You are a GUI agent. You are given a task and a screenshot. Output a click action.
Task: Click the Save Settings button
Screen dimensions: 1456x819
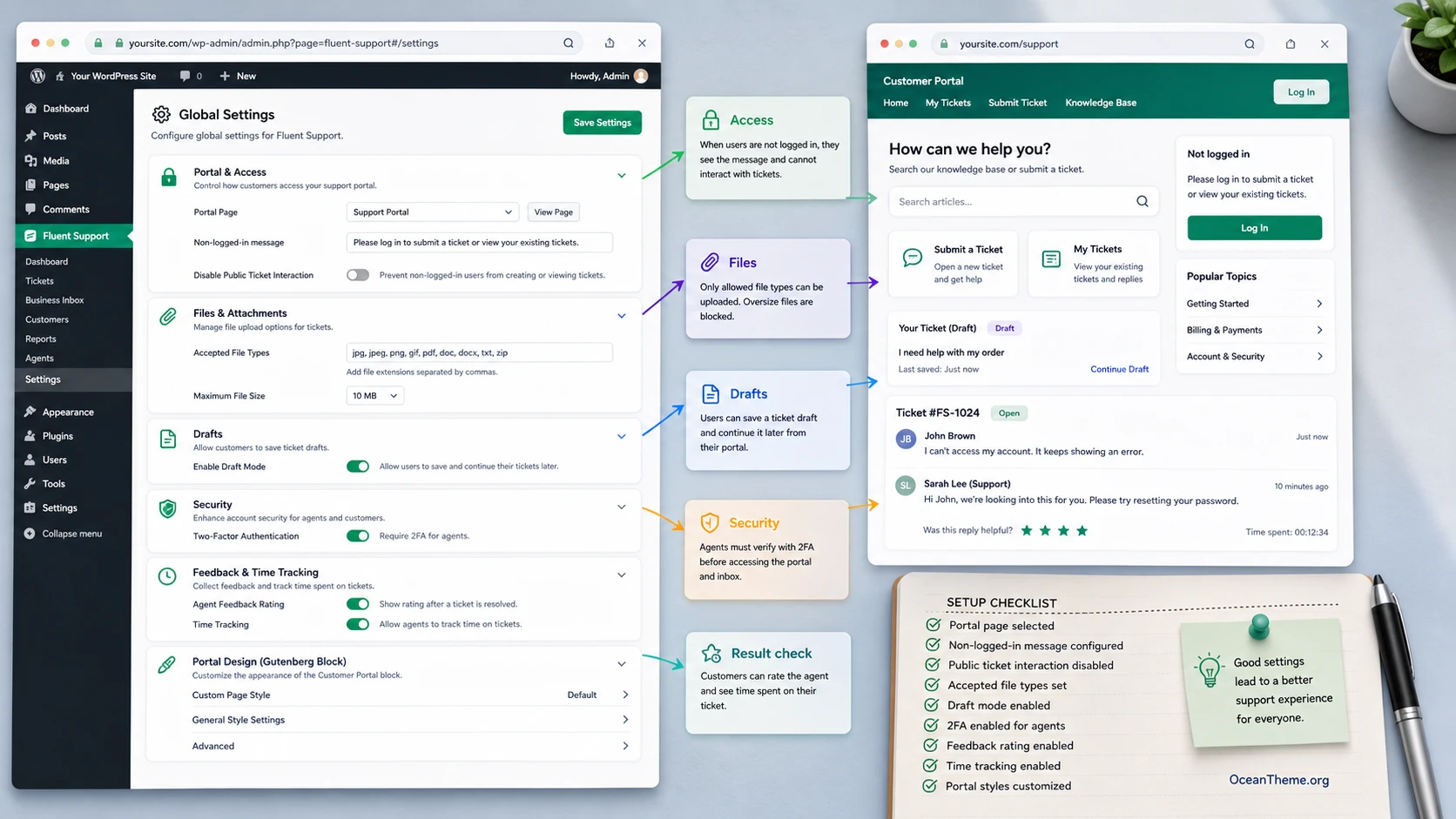click(x=603, y=123)
